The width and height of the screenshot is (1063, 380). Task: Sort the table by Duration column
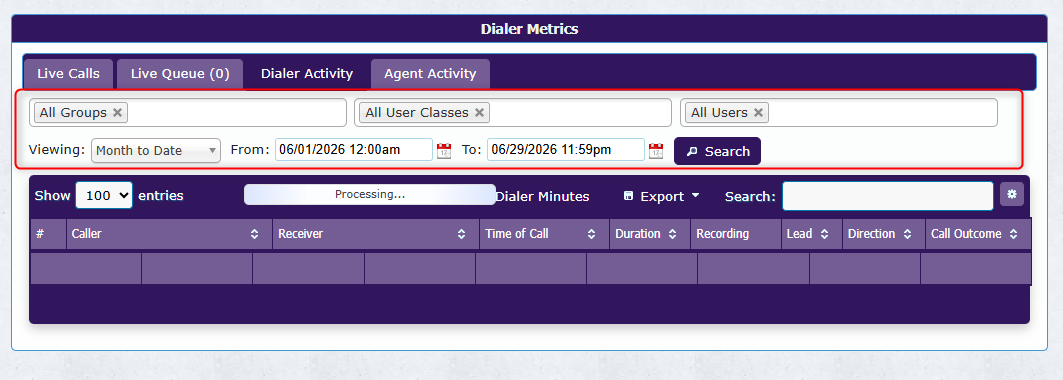tap(649, 234)
